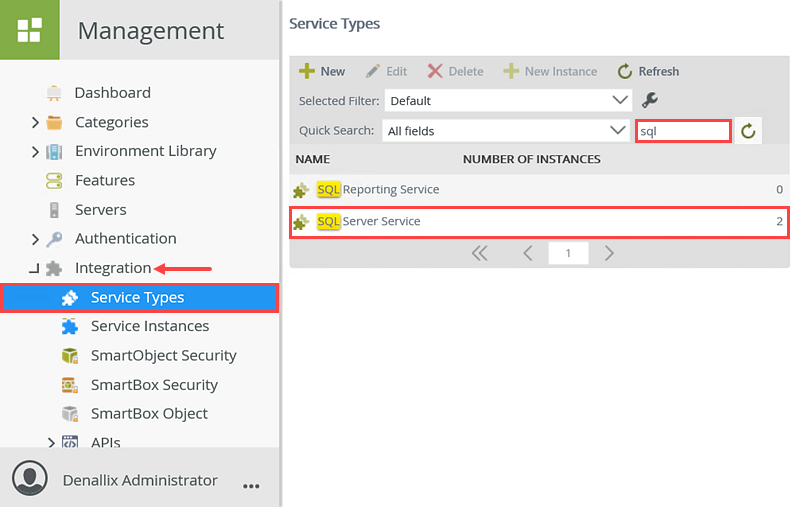The image size is (800, 507).
Task: Sort by NUMBER OF INSTANCES column header
Action: coord(532,159)
